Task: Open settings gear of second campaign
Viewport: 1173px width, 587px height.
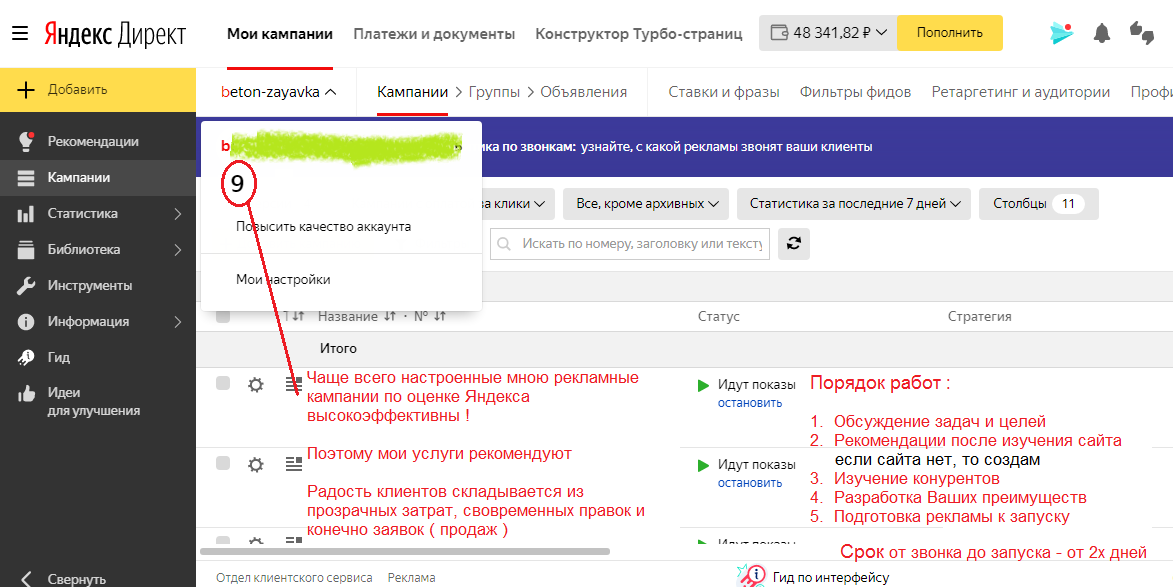Action: (x=256, y=464)
